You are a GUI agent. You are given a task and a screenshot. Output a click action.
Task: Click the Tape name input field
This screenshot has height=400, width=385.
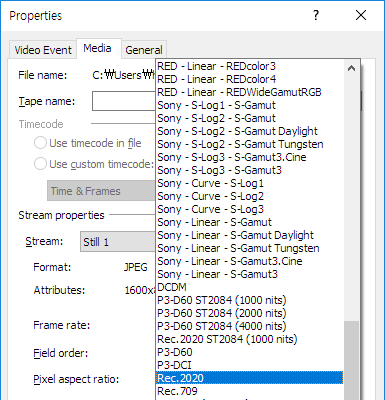[x=124, y=101]
